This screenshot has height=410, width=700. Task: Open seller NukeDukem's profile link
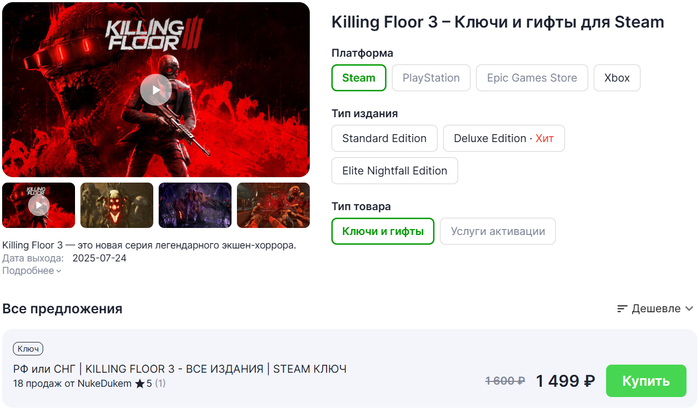(104, 384)
